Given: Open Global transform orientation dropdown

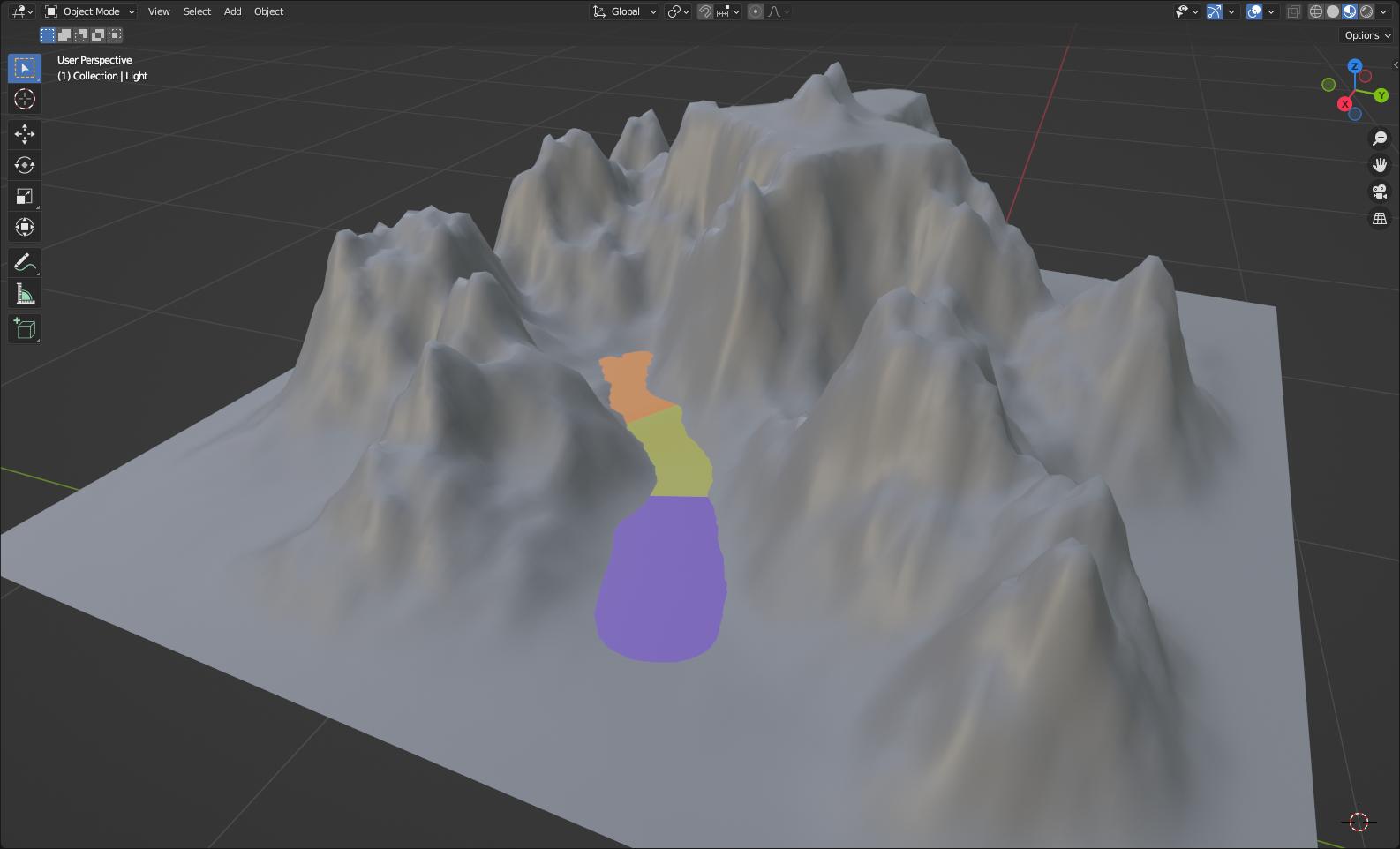Looking at the screenshot, I should [x=625, y=11].
